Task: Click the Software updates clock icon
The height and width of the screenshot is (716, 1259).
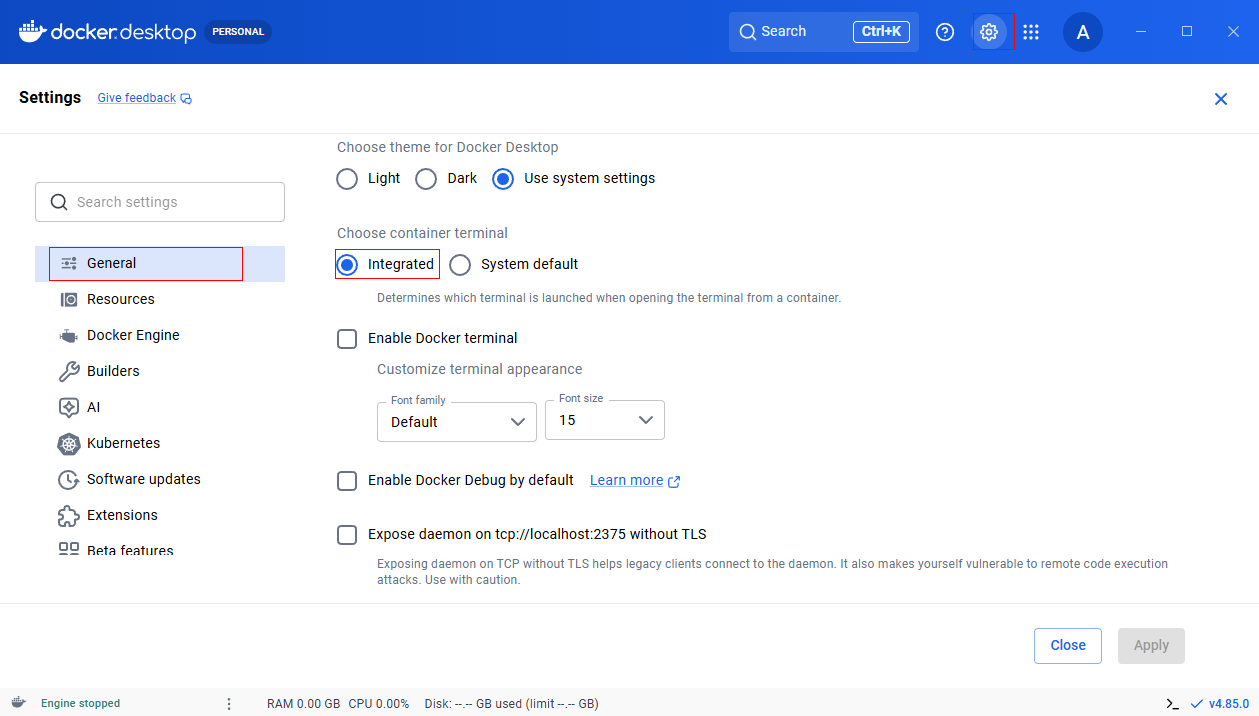Action: tap(69, 479)
